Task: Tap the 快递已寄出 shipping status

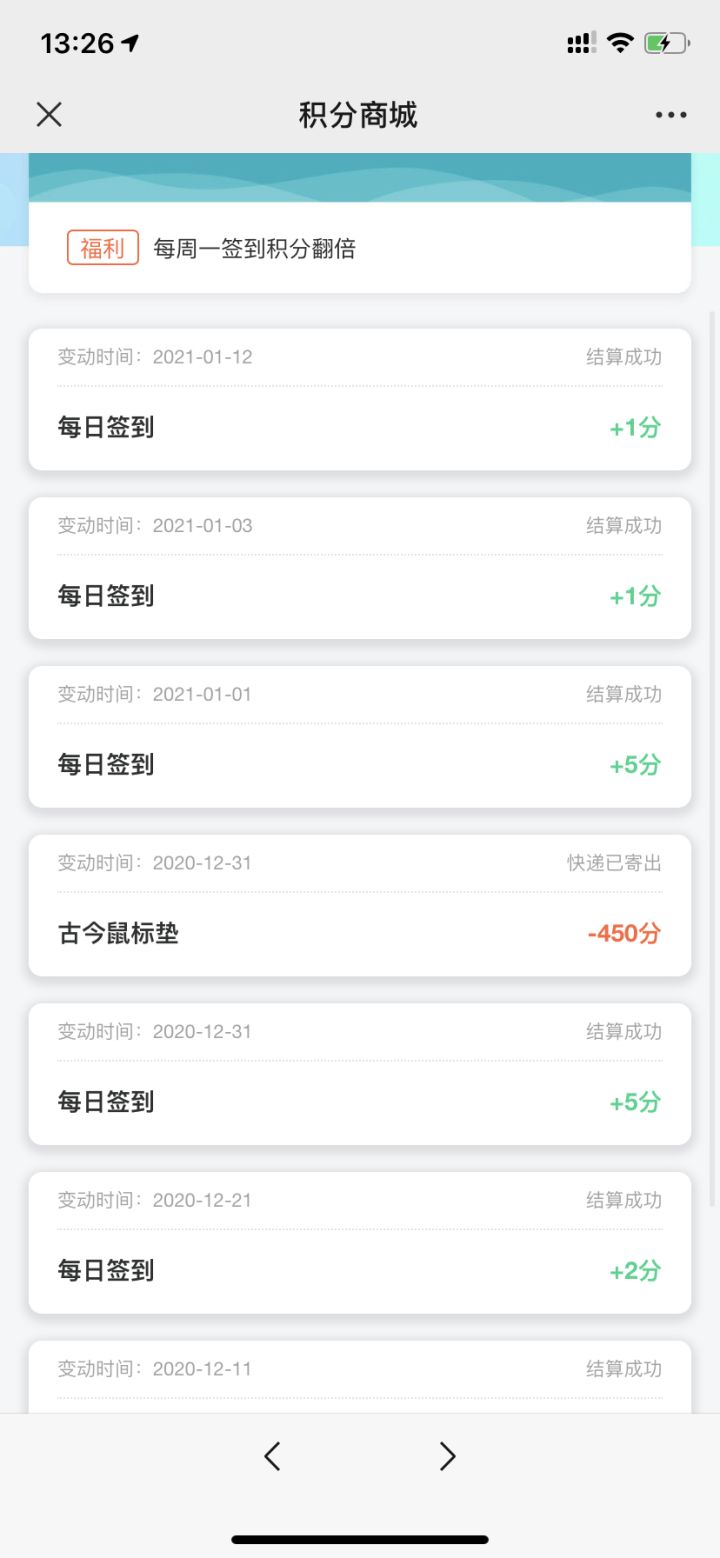Action: pos(614,863)
